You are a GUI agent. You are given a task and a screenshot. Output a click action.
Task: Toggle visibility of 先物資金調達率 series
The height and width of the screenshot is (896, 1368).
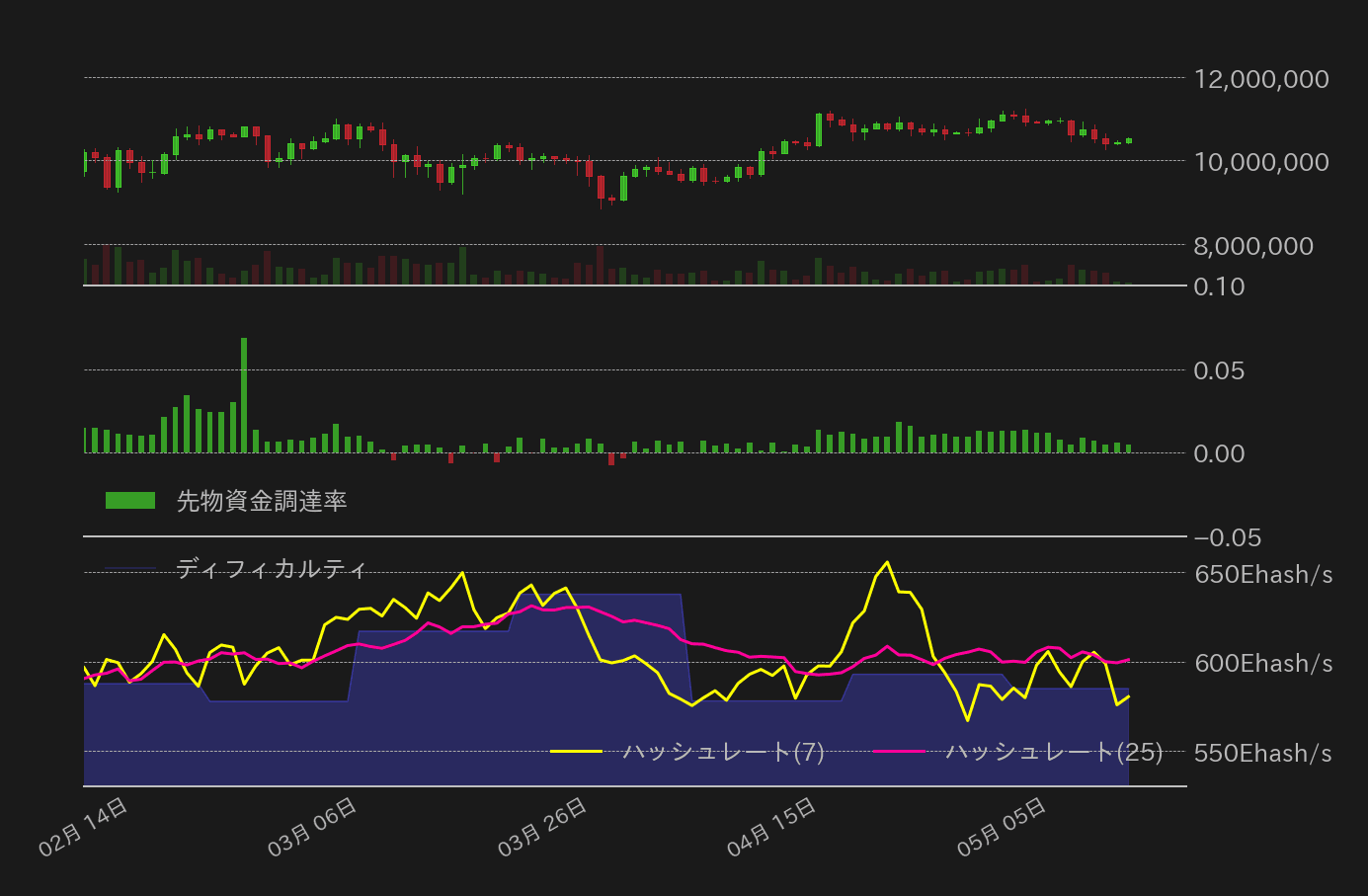(261, 502)
